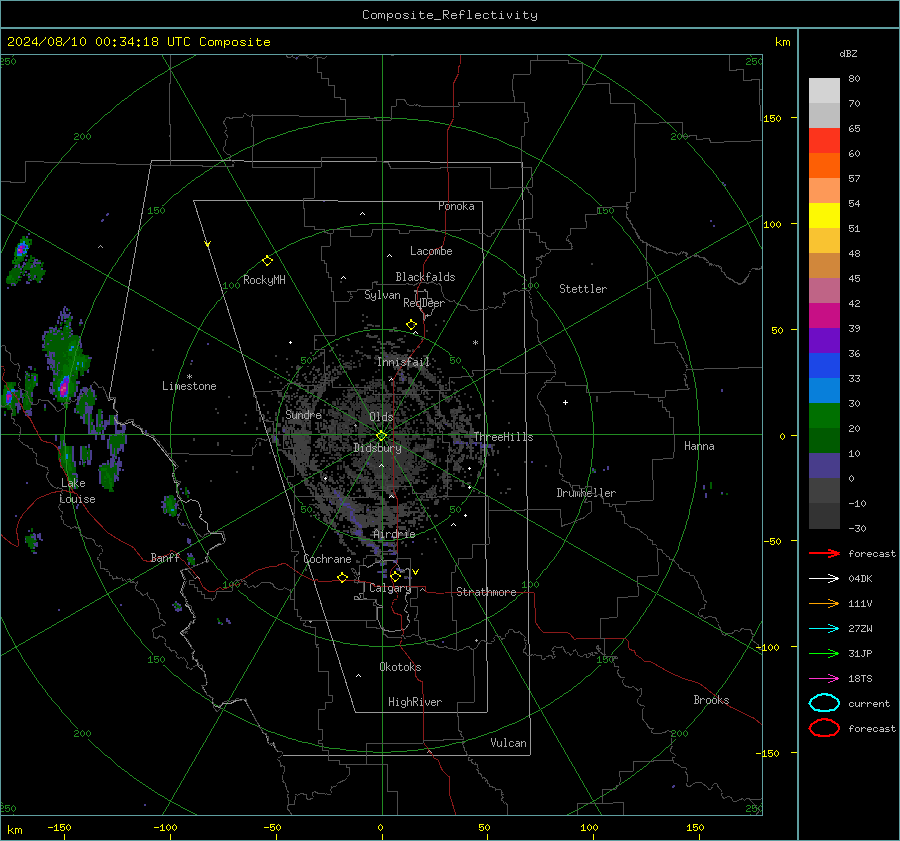Click the yellow diamond marker above Calgary label

(x=395, y=576)
